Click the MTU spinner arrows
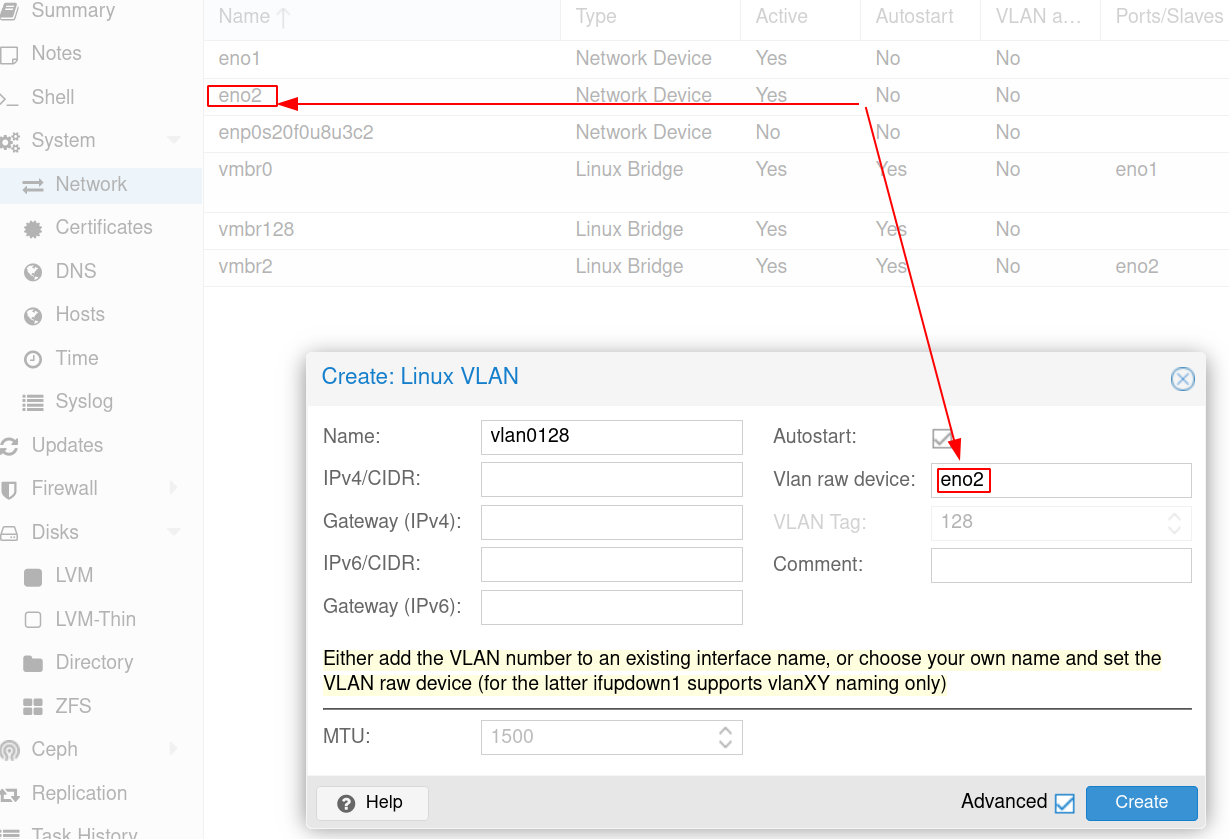Viewport: 1229px width, 839px height. (726, 737)
